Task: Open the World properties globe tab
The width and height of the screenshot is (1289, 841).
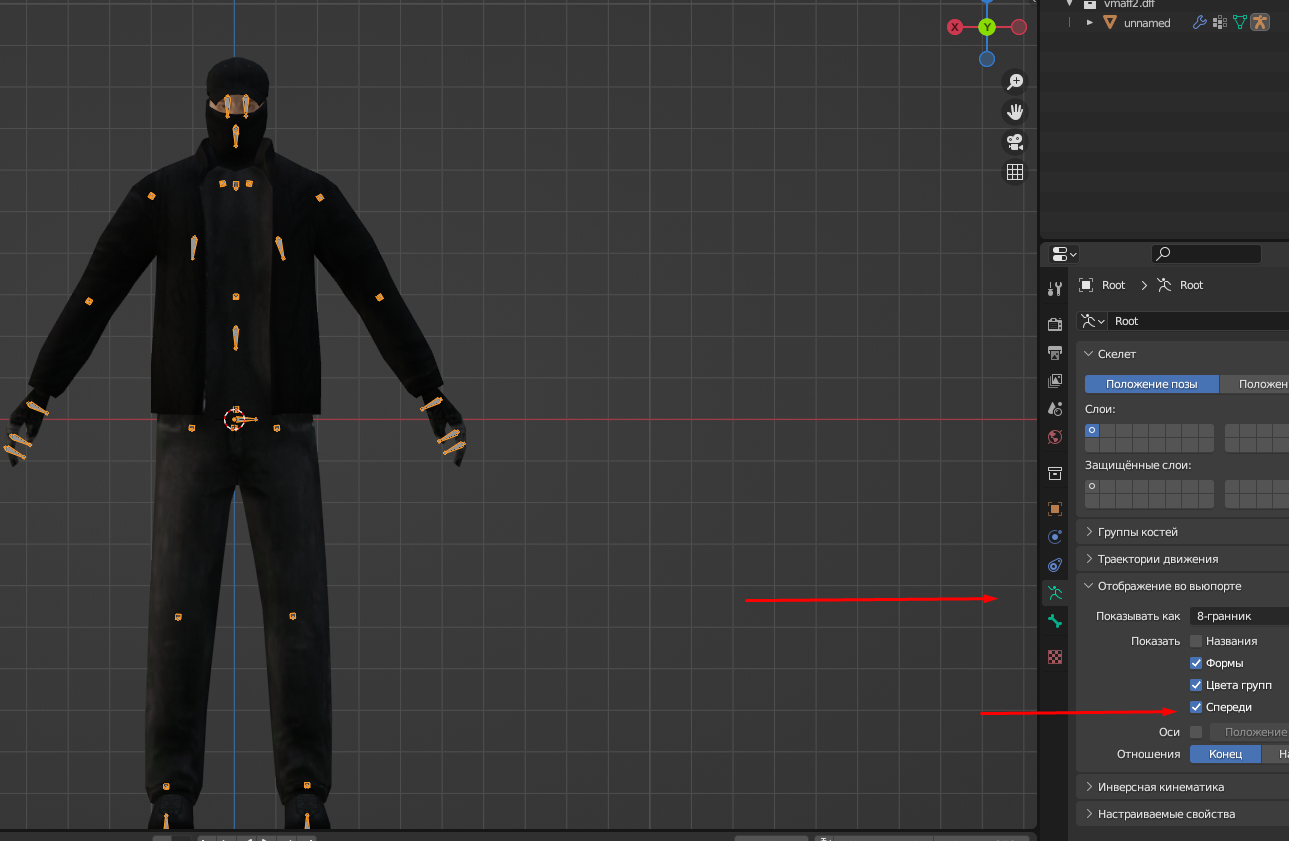Action: pos(1054,437)
